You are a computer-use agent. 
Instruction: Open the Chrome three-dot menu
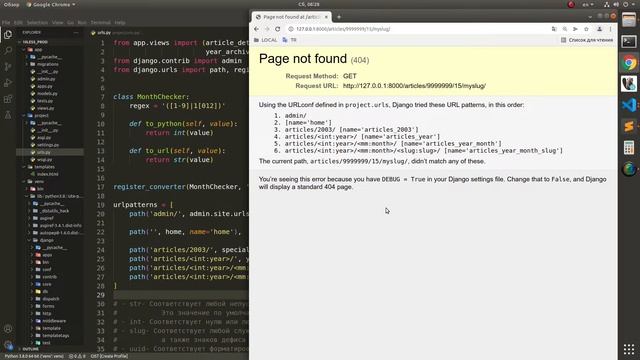611,29
